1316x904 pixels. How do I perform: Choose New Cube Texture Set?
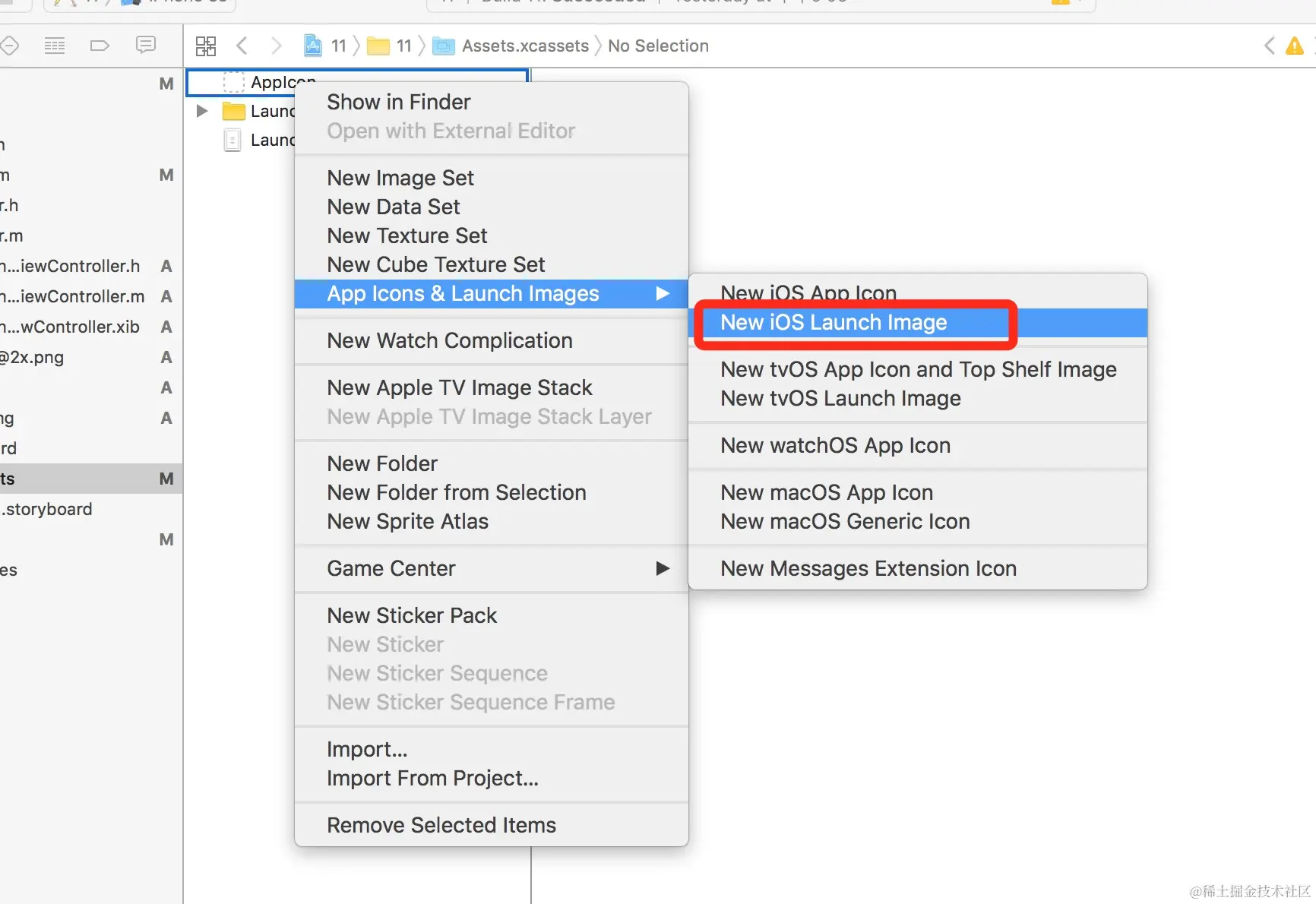[491, 265]
